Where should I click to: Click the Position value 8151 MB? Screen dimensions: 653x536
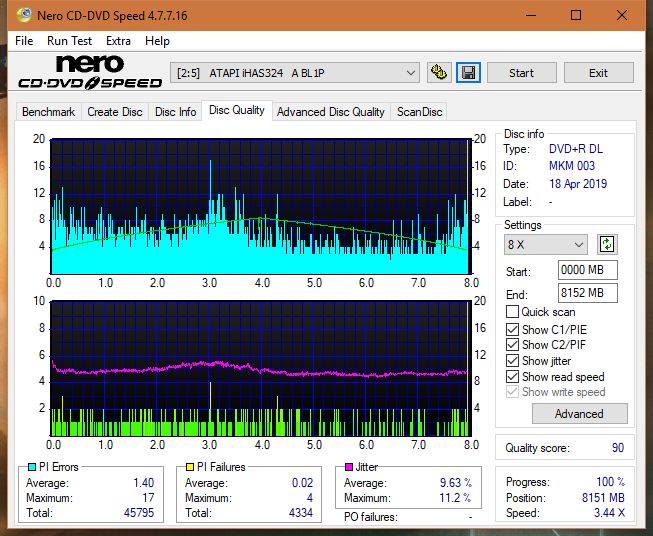[x=603, y=498]
